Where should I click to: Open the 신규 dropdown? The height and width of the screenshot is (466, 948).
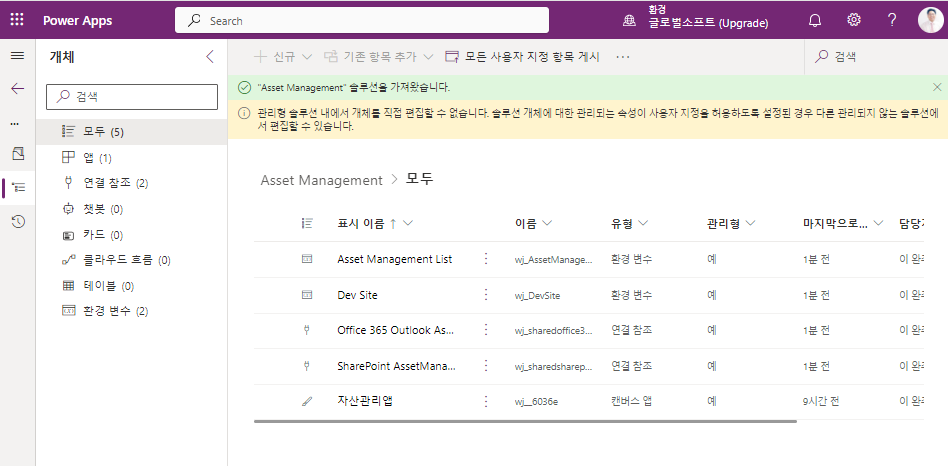282,57
